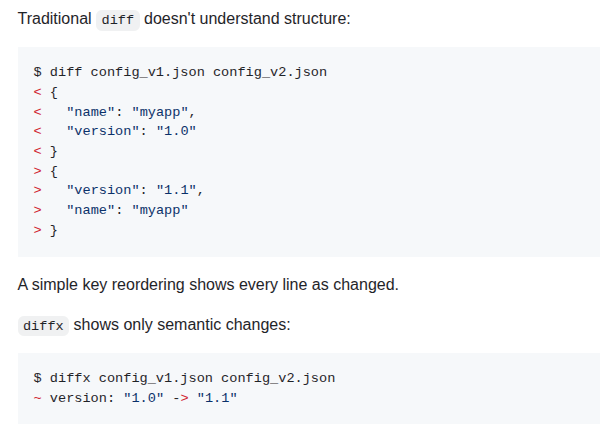Click "config_v2.json" in the diffx command

(x=278, y=378)
